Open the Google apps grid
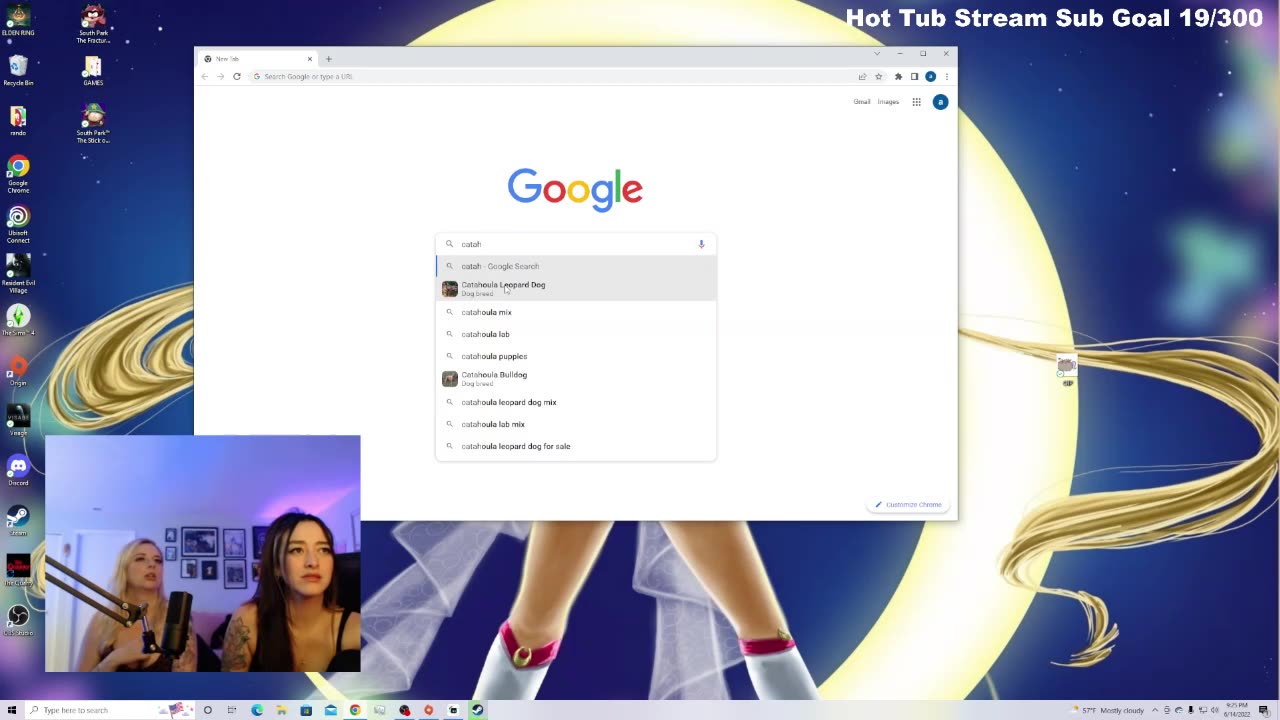 (916, 102)
